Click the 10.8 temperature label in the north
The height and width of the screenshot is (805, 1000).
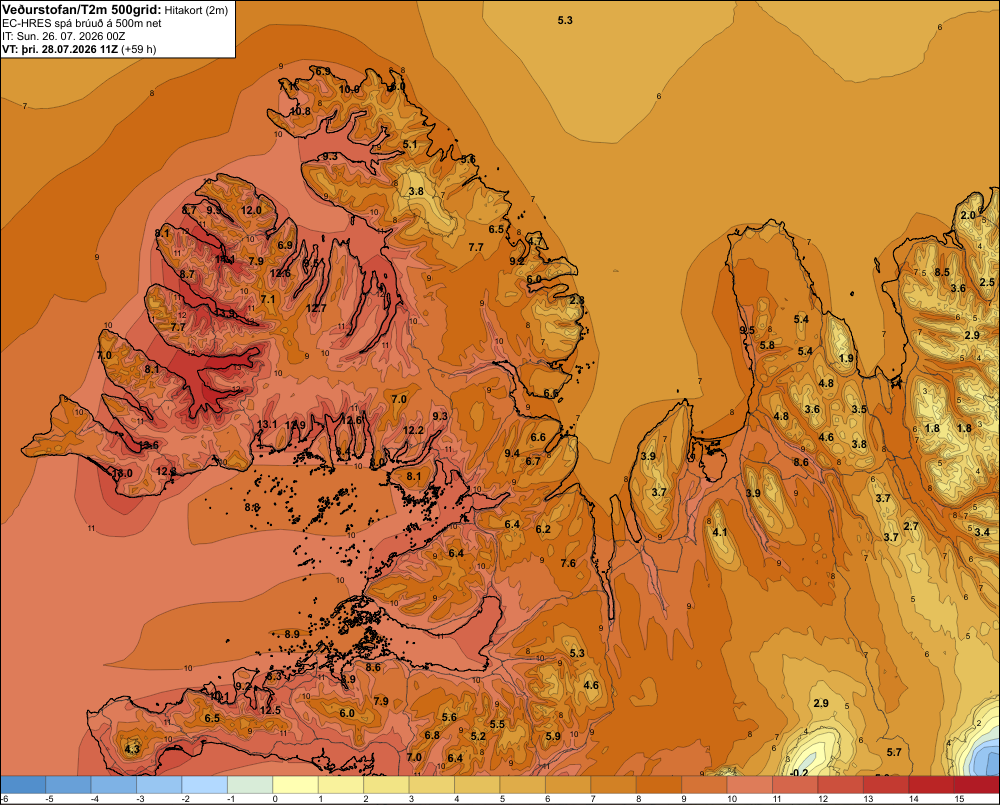(300, 111)
